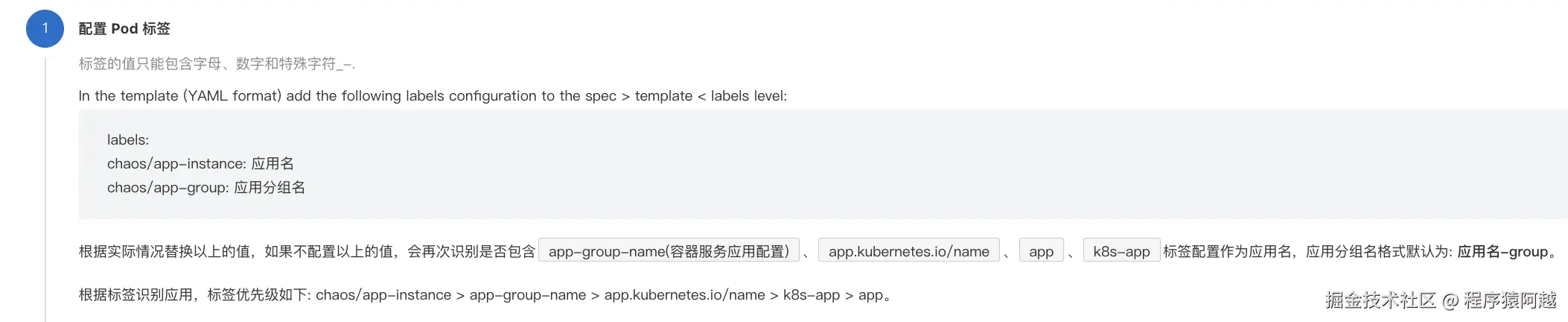Click the vertical step connector line

coord(45,186)
